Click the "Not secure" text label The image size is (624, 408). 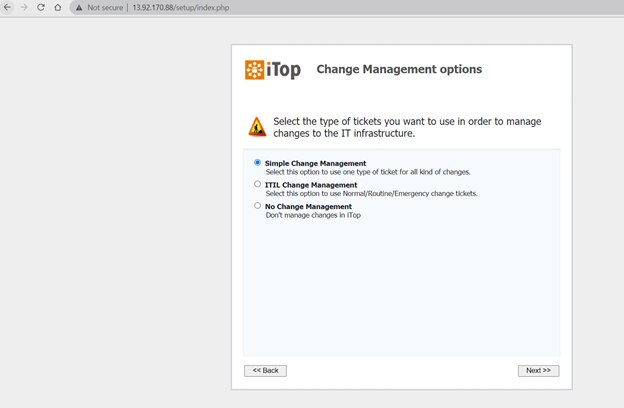point(105,7)
